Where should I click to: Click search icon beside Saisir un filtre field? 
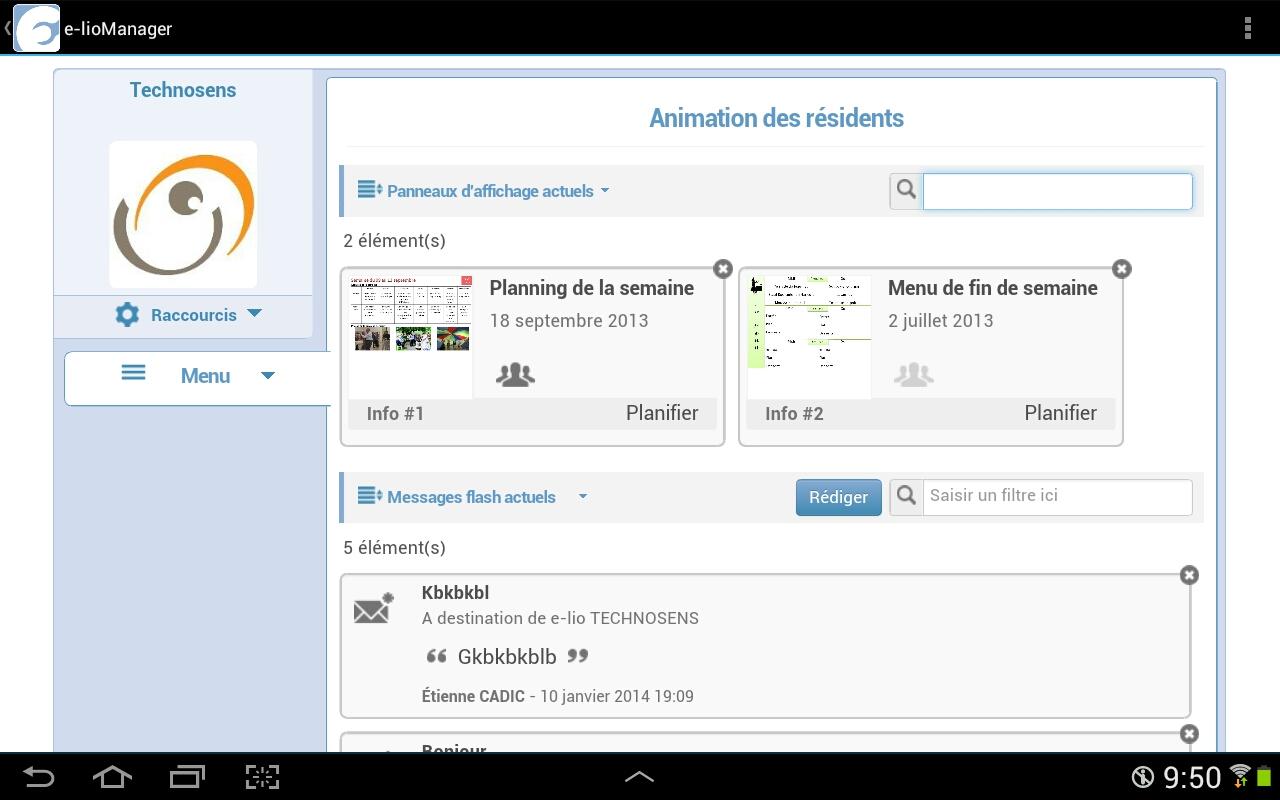(906, 497)
